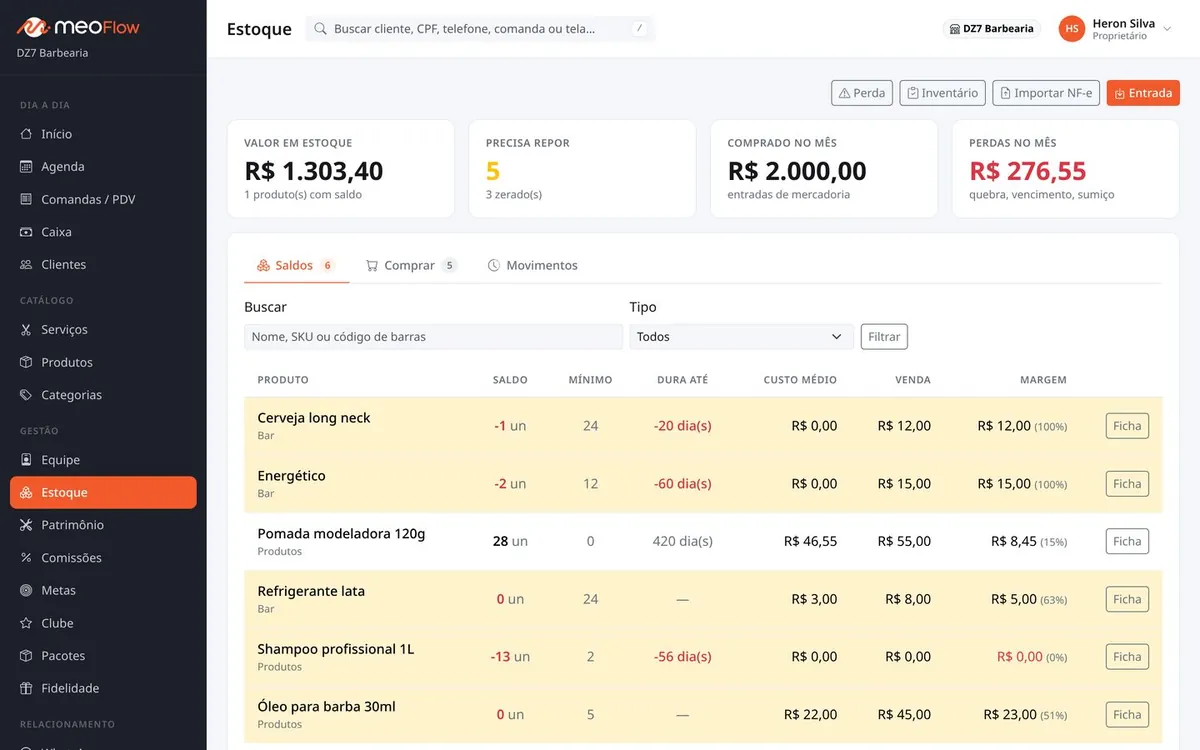Viewport: 1200px width, 750px height.
Task: Click the HS user avatar
Action: tap(1072, 29)
